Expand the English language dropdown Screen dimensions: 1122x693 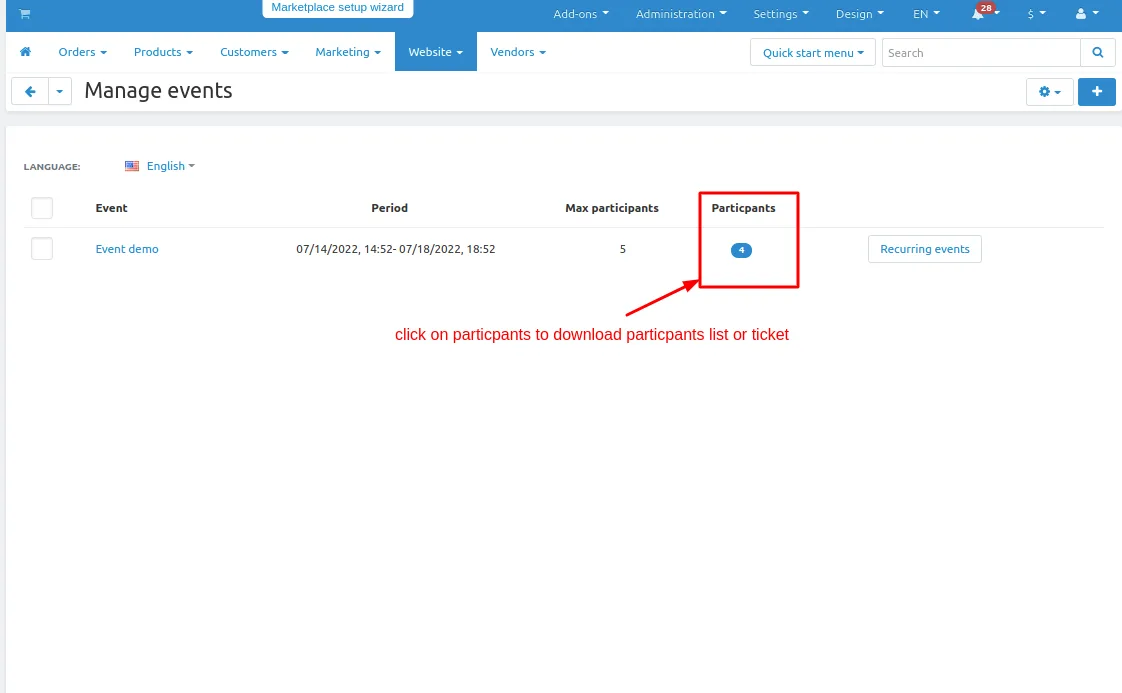tap(160, 166)
